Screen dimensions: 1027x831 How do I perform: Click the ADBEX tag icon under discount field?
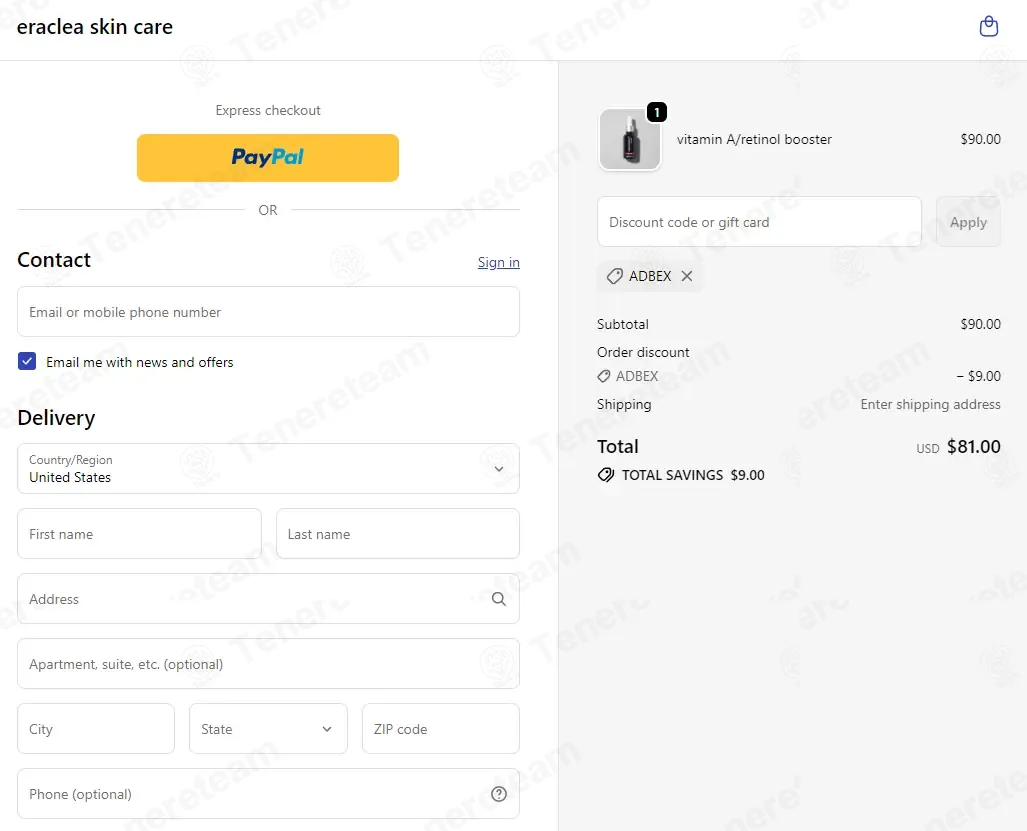614,276
